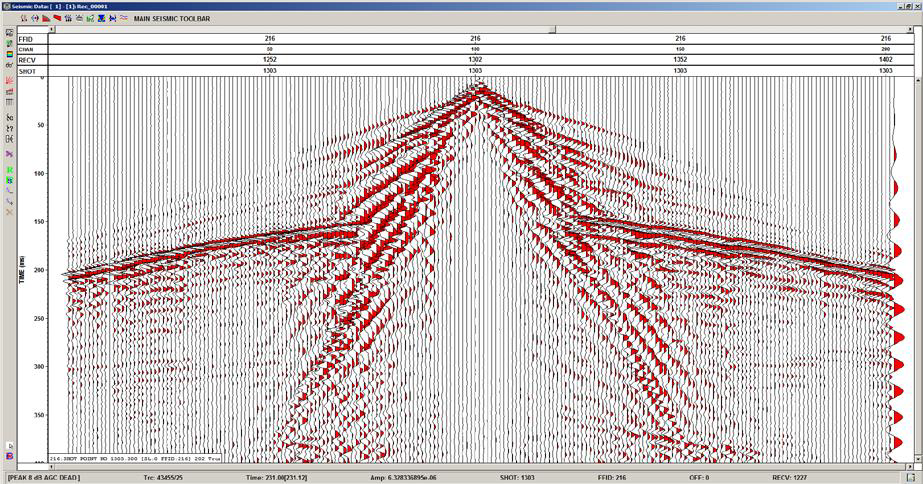Click the red filled wedge icon in top toolbar
Viewport: 923px width, 484px height.
point(57,18)
